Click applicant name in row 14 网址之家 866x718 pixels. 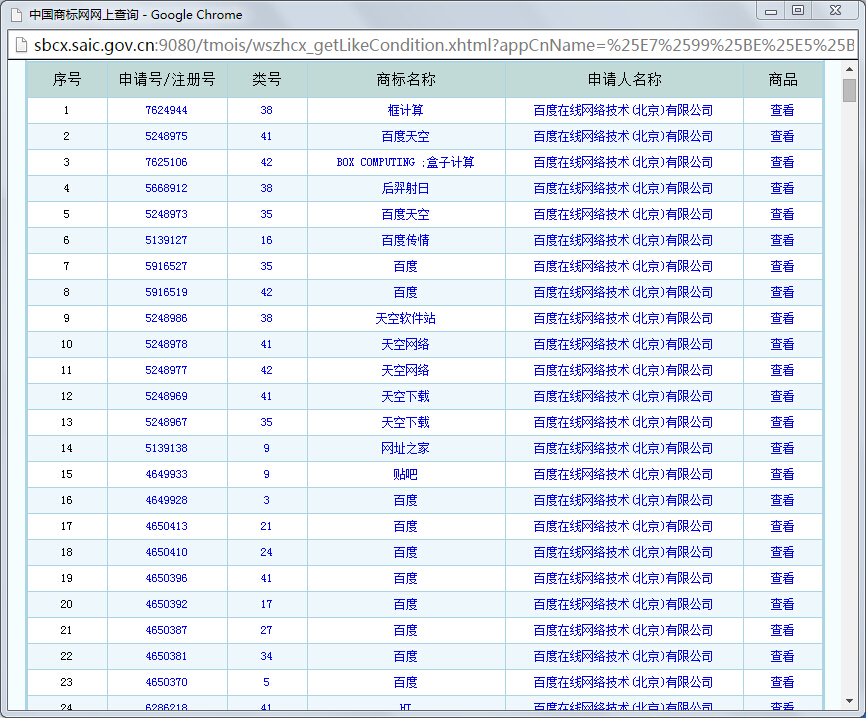click(x=623, y=448)
